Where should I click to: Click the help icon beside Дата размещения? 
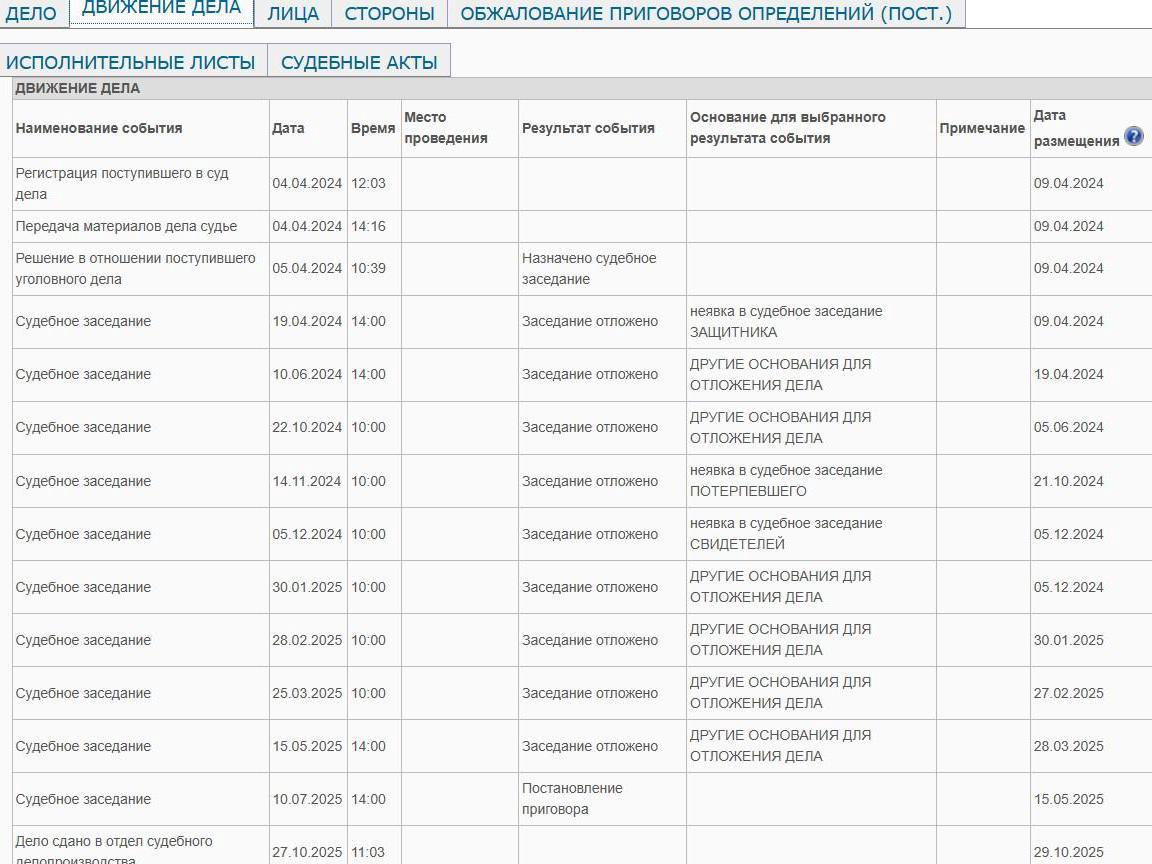tap(1133, 137)
